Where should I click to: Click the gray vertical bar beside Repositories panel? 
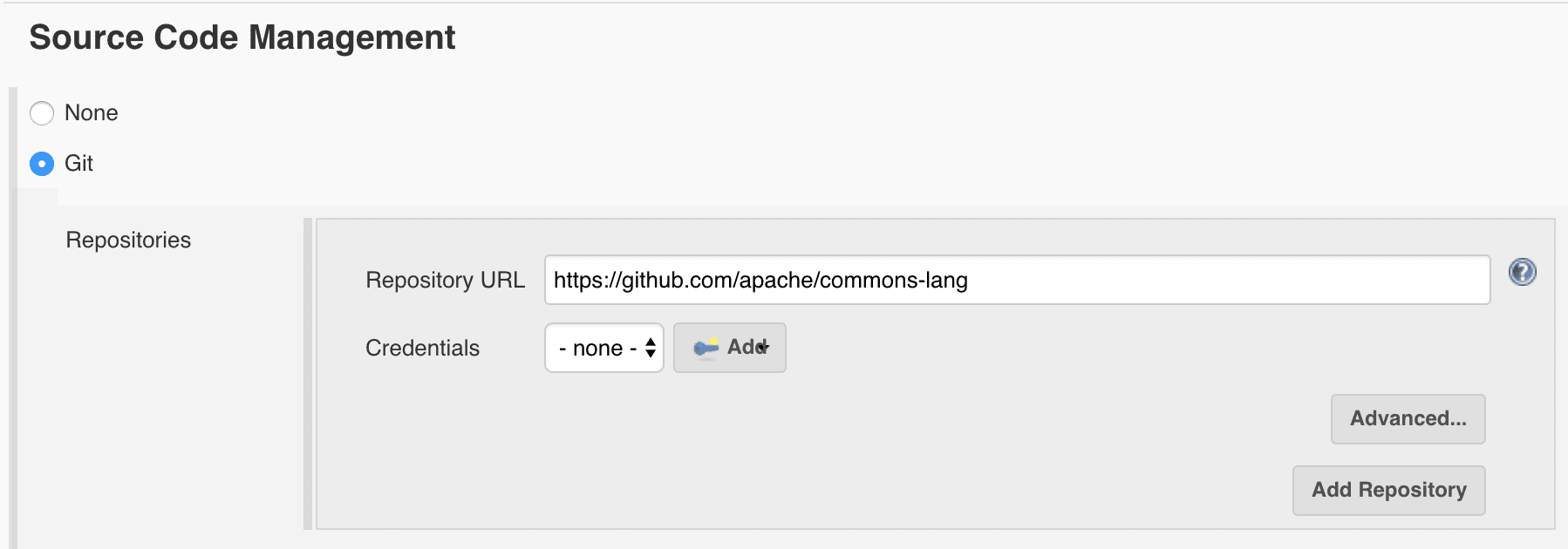pos(307,374)
